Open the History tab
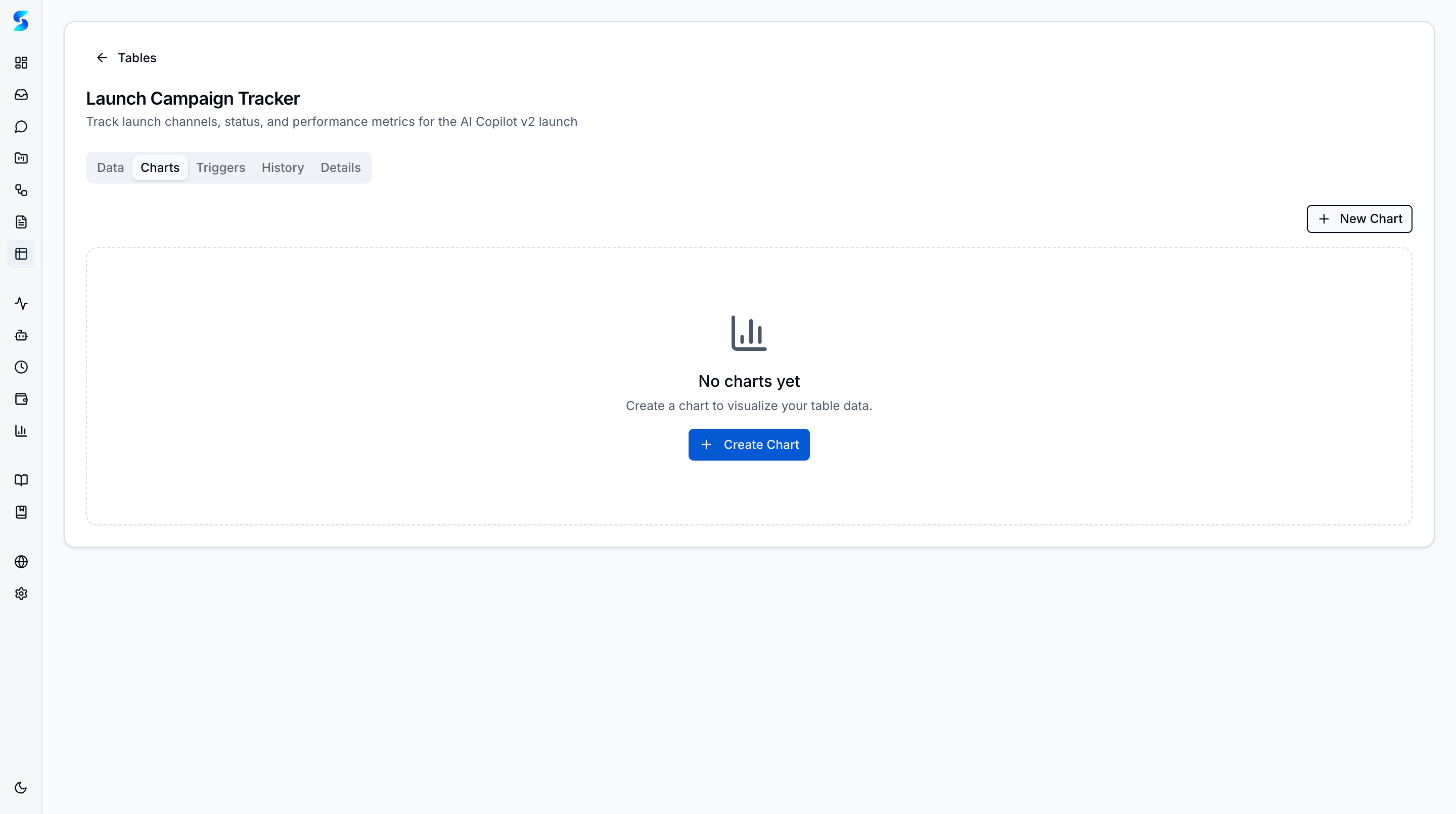The width and height of the screenshot is (1456, 814). [x=283, y=168]
